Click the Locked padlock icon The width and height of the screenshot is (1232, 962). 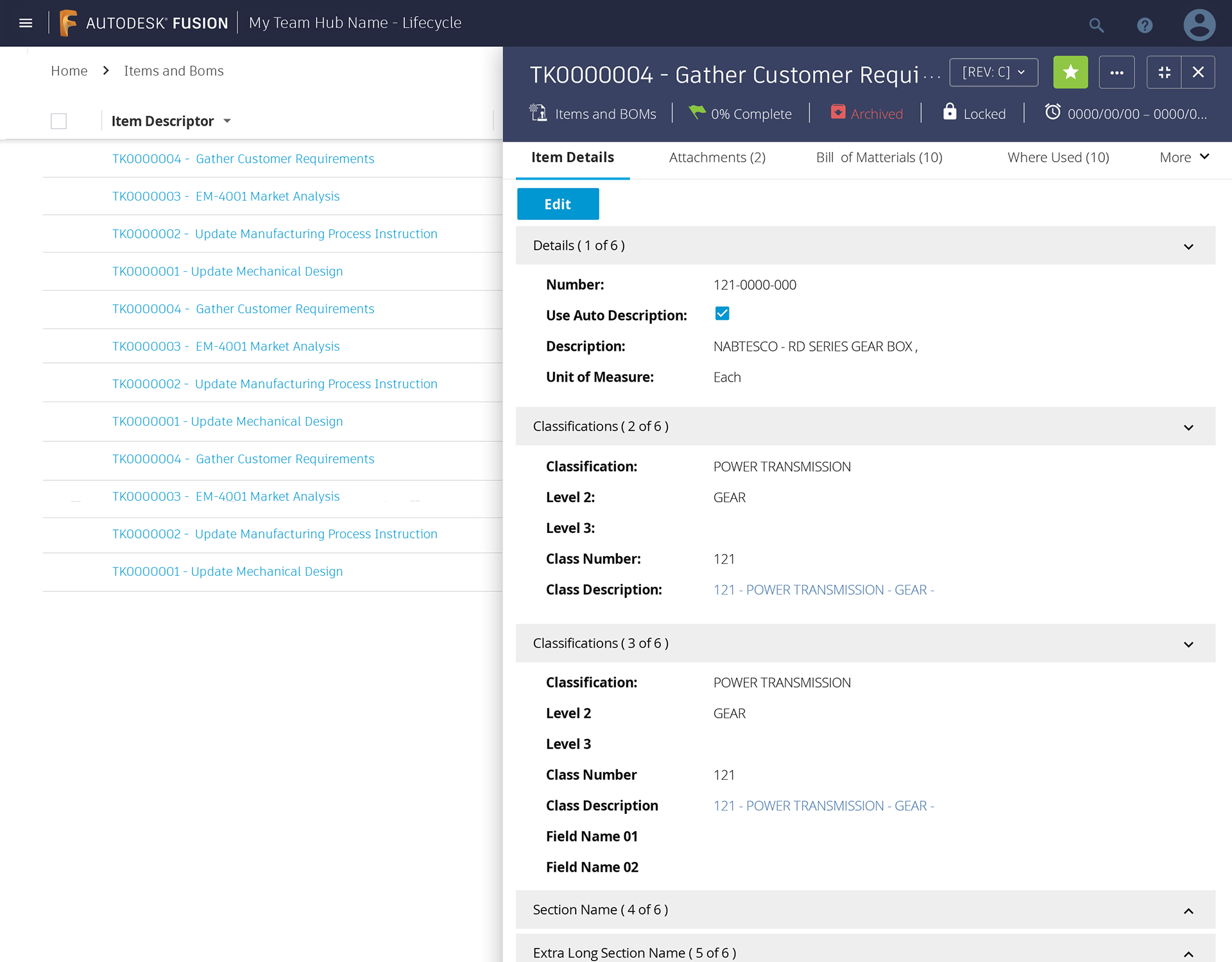coord(950,112)
